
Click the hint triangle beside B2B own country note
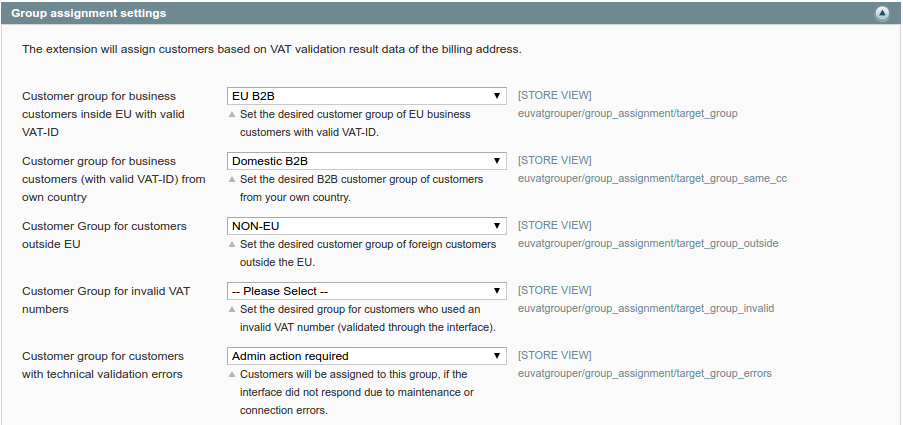pos(232,180)
